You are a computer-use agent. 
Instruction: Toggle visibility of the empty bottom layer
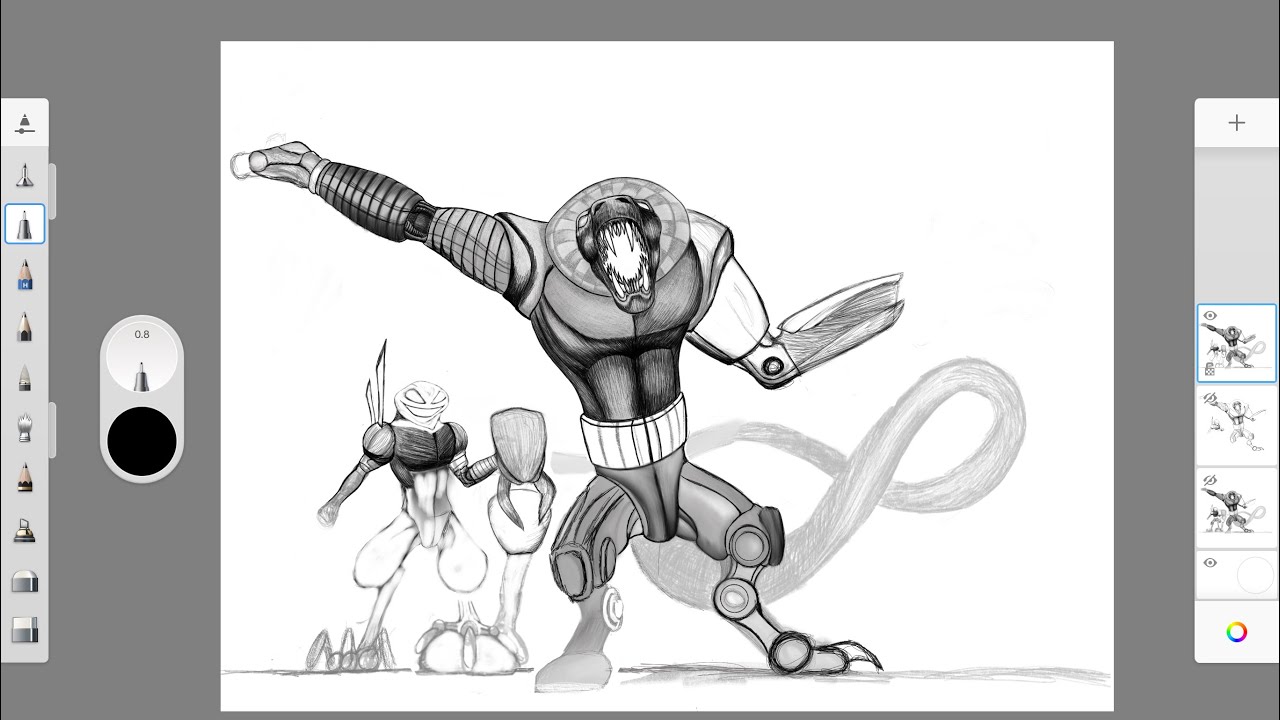pyautogui.click(x=1210, y=563)
